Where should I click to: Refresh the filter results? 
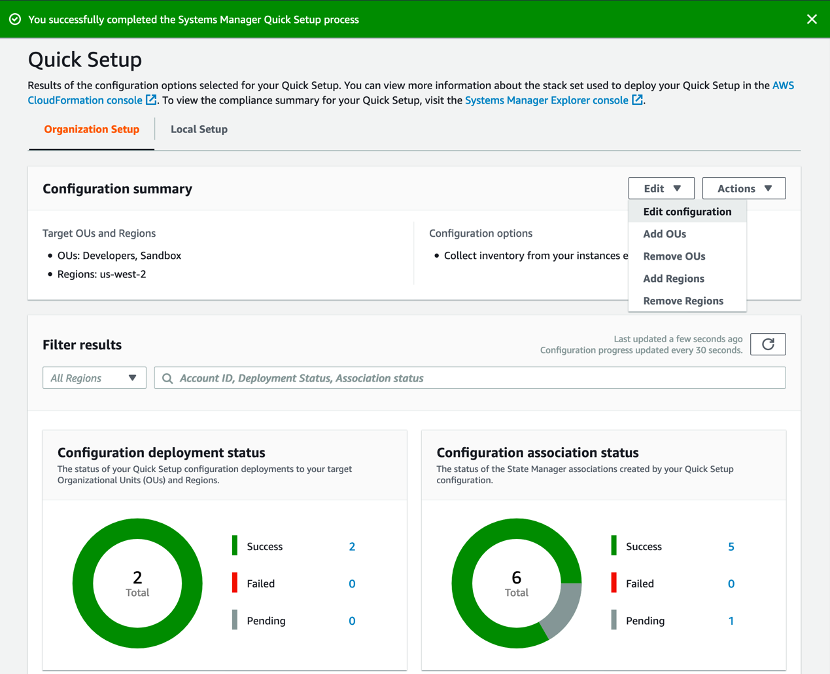(x=767, y=344)
